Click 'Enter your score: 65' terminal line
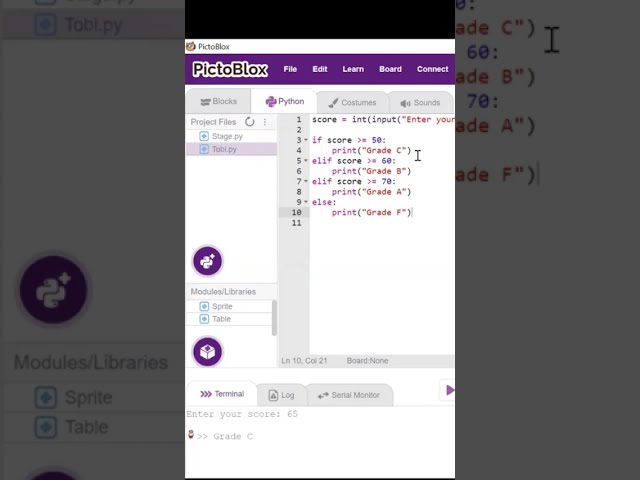This screenshot has height=480, width=640. click(242, 414)
